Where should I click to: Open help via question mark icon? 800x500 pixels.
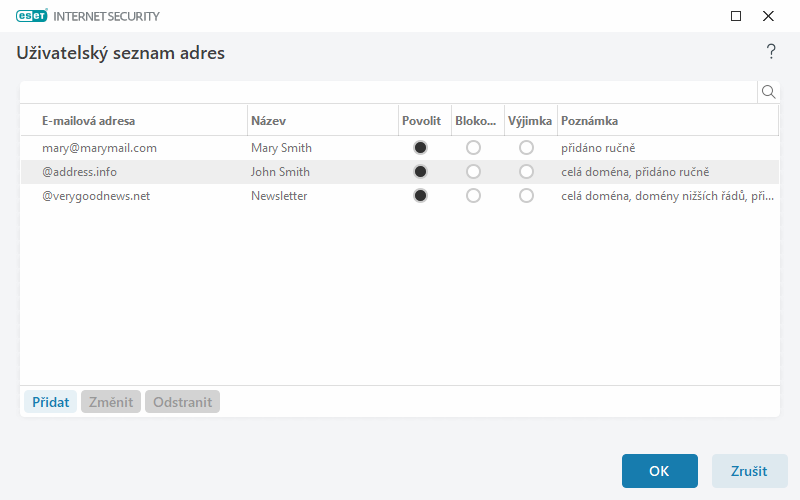click(770, 52)
